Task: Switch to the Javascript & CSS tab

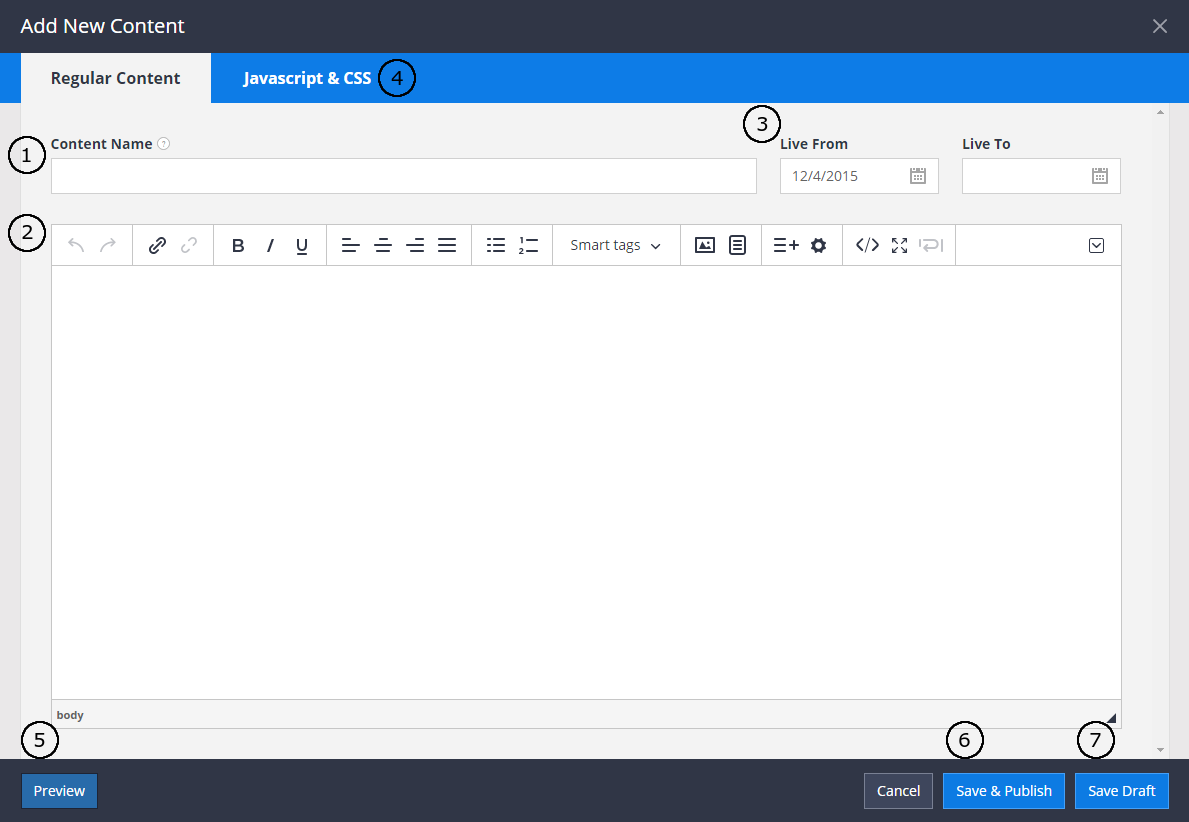Action: (307, 78)
